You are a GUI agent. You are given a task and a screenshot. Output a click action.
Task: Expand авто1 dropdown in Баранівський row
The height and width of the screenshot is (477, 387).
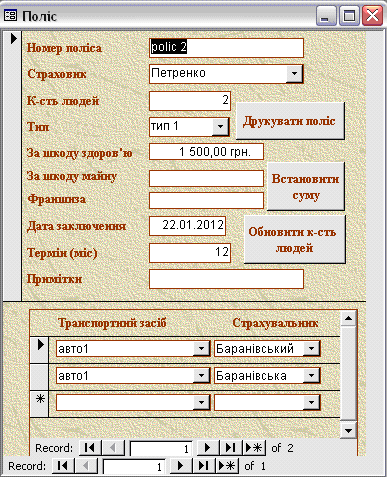(201, 349)
